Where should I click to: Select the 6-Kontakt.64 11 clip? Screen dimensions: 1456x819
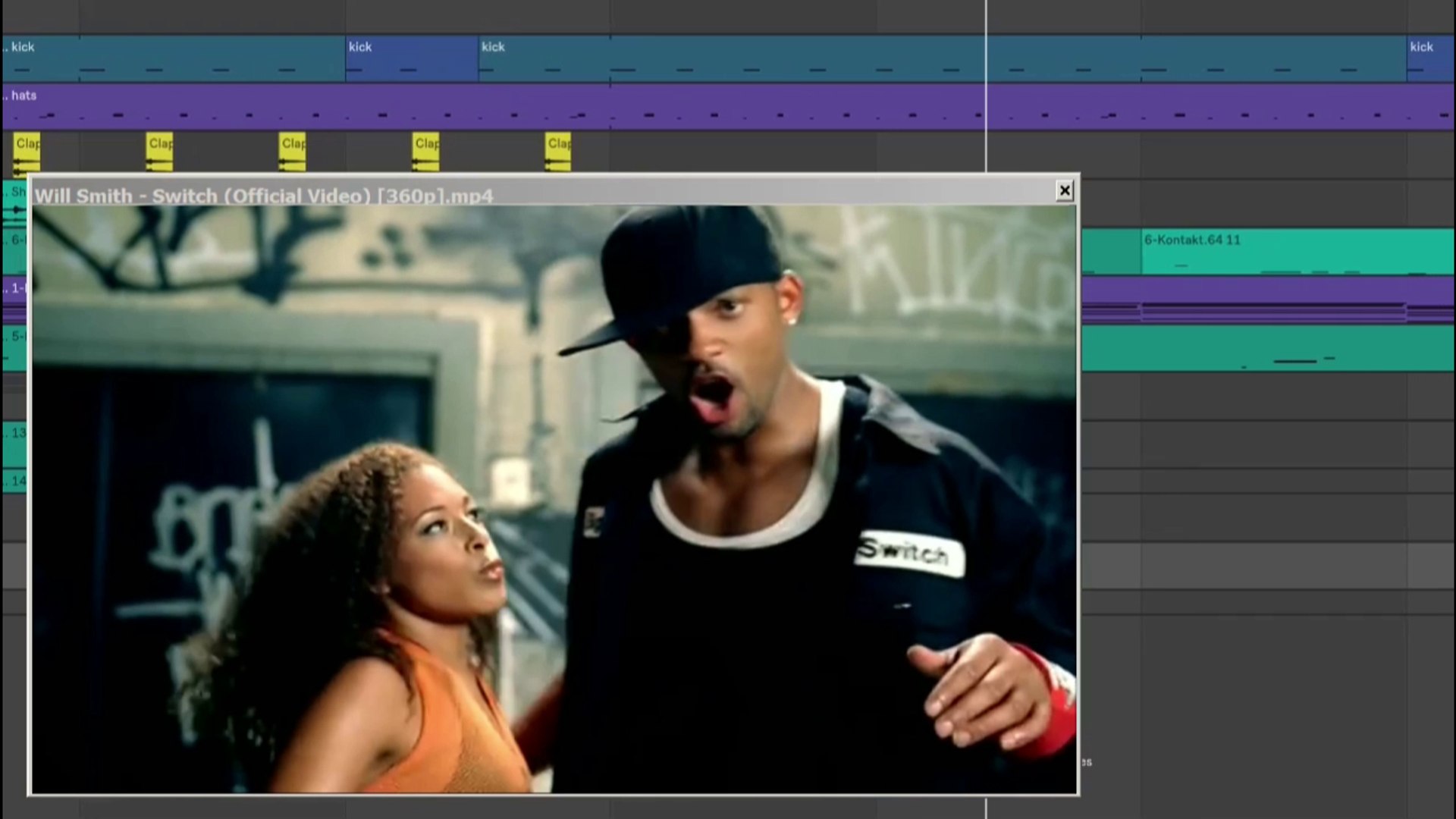pyautogui.click(x=1298, y=252)
